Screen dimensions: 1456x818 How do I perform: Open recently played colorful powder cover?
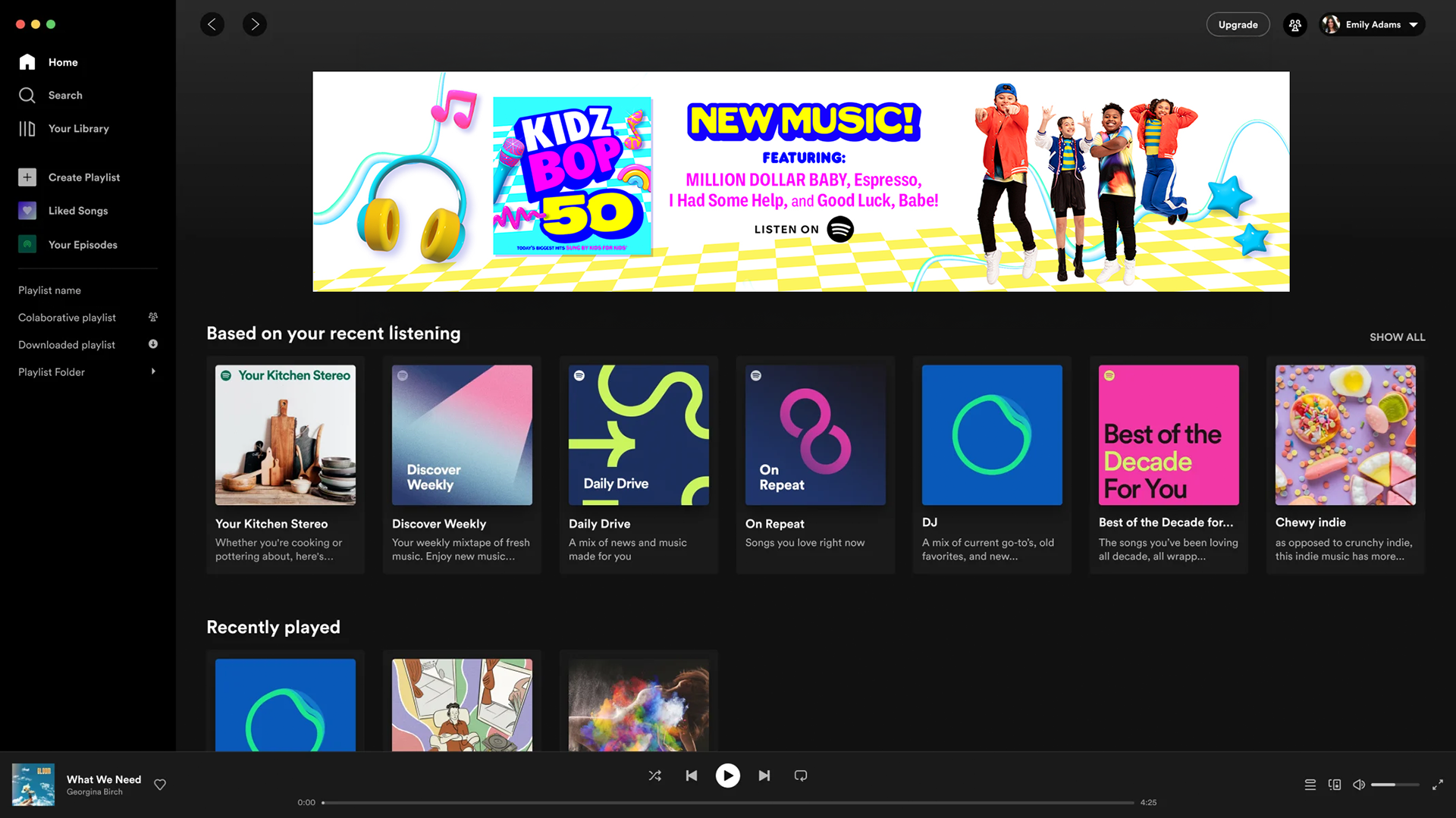coord(639,705)
